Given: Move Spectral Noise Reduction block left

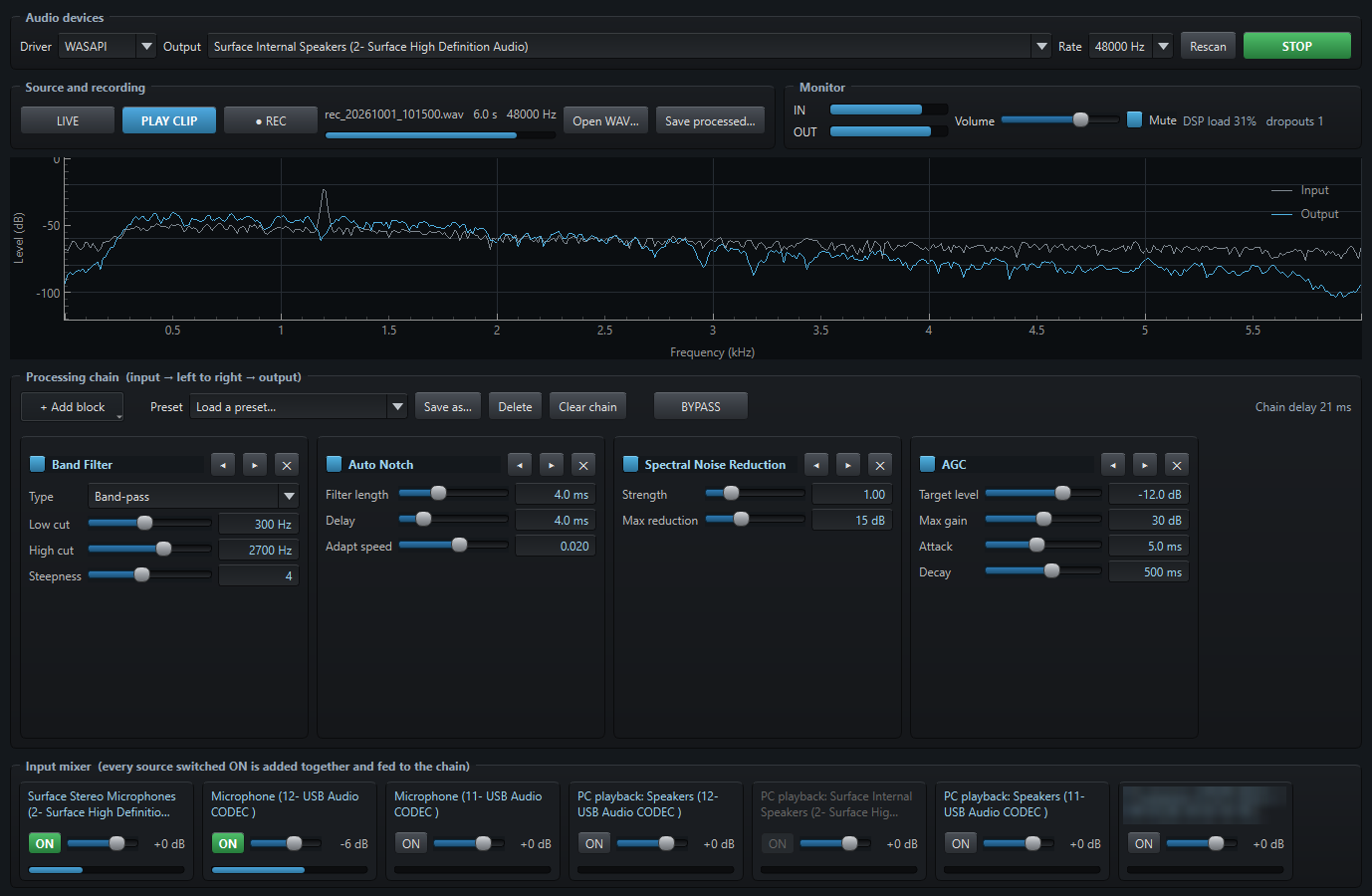Looking at the screenshot, I should click(x=816, y=465).
